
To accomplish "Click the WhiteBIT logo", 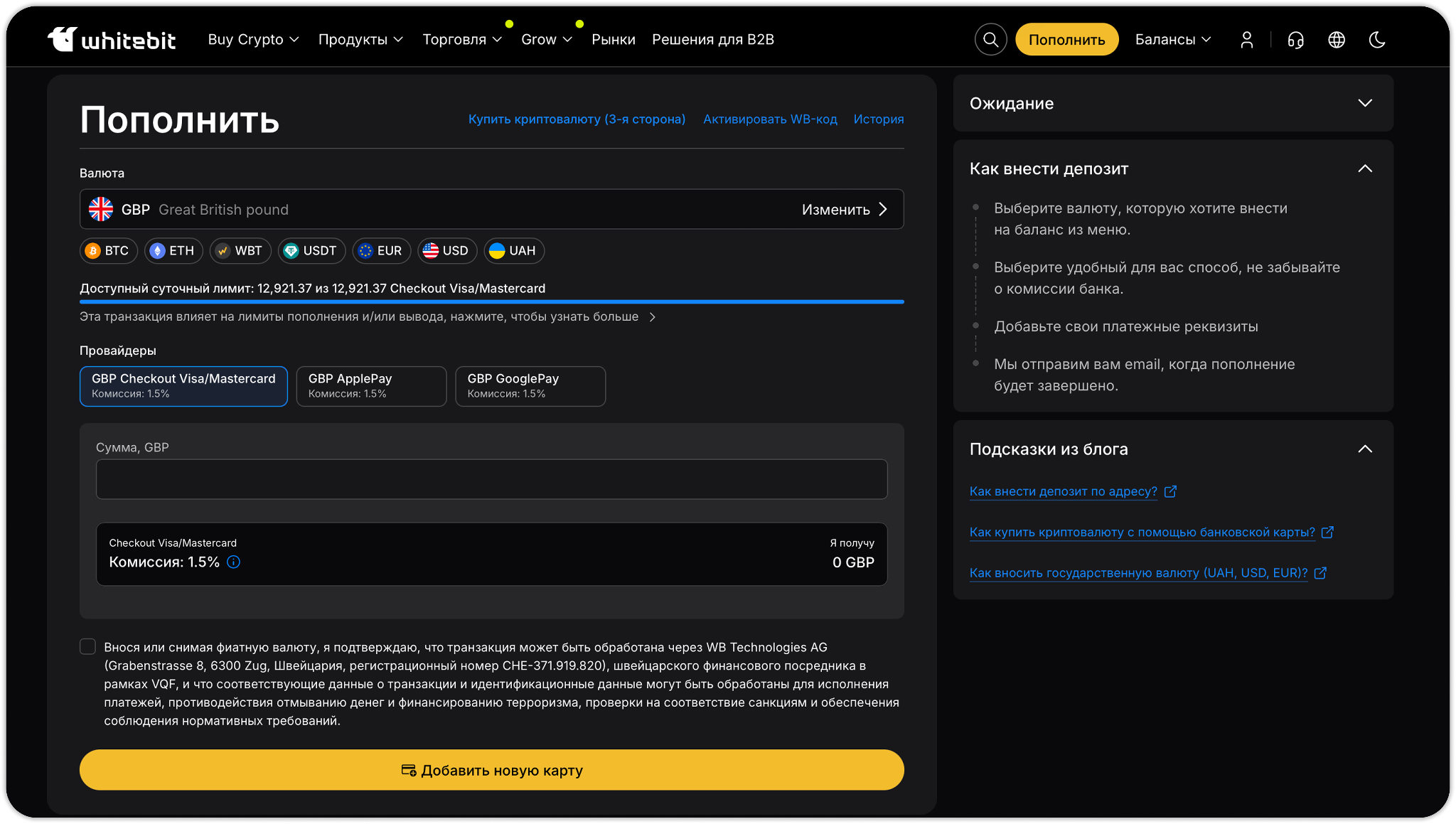I will coord(112,39).
